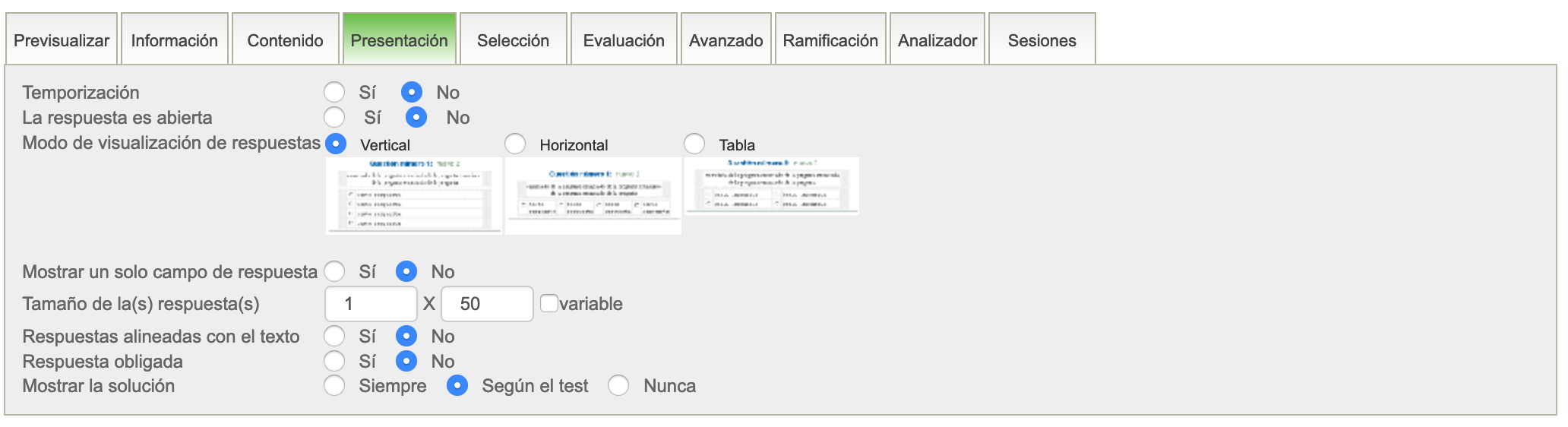
Task: Select the Analizador tab
Action: [937, 40]
